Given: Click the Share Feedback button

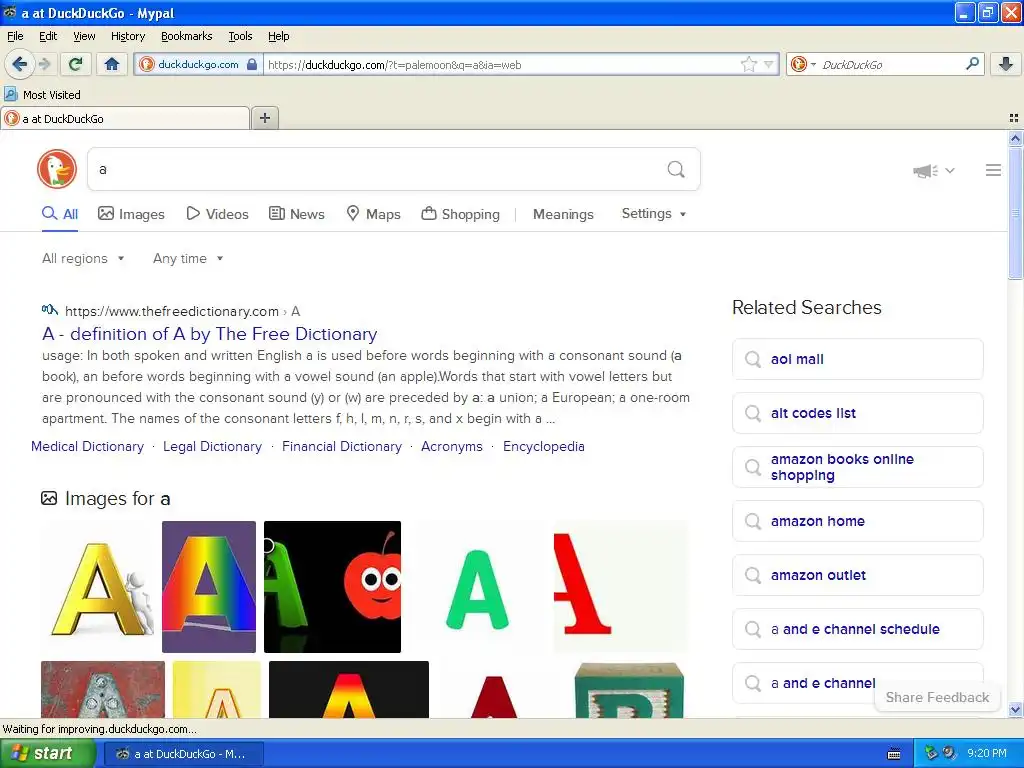Looking at the screenshot, I should [936, 697].
